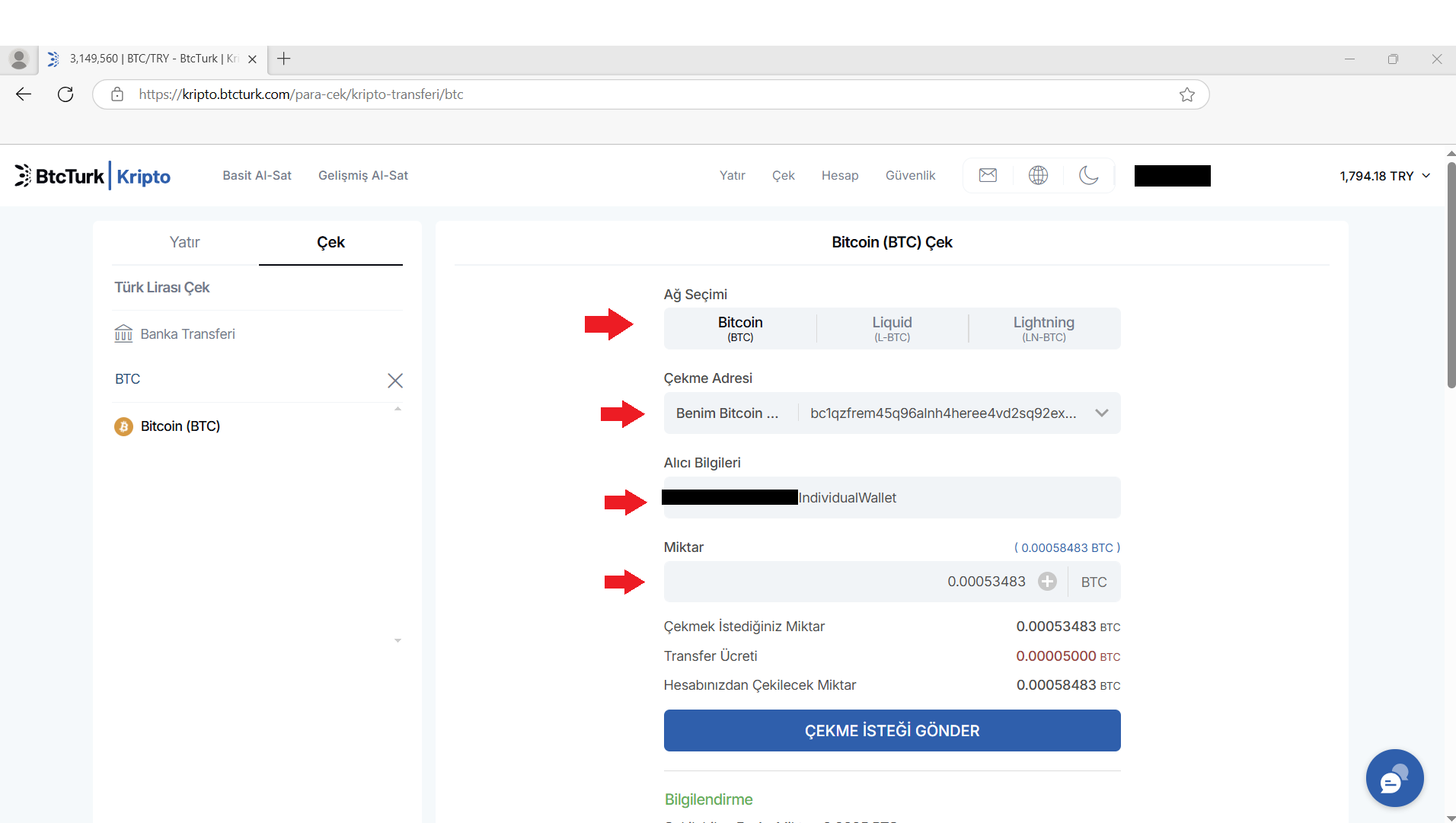Expand the withdrawal address dropdown
1456x823 pixels.
tap(1101, 413)
